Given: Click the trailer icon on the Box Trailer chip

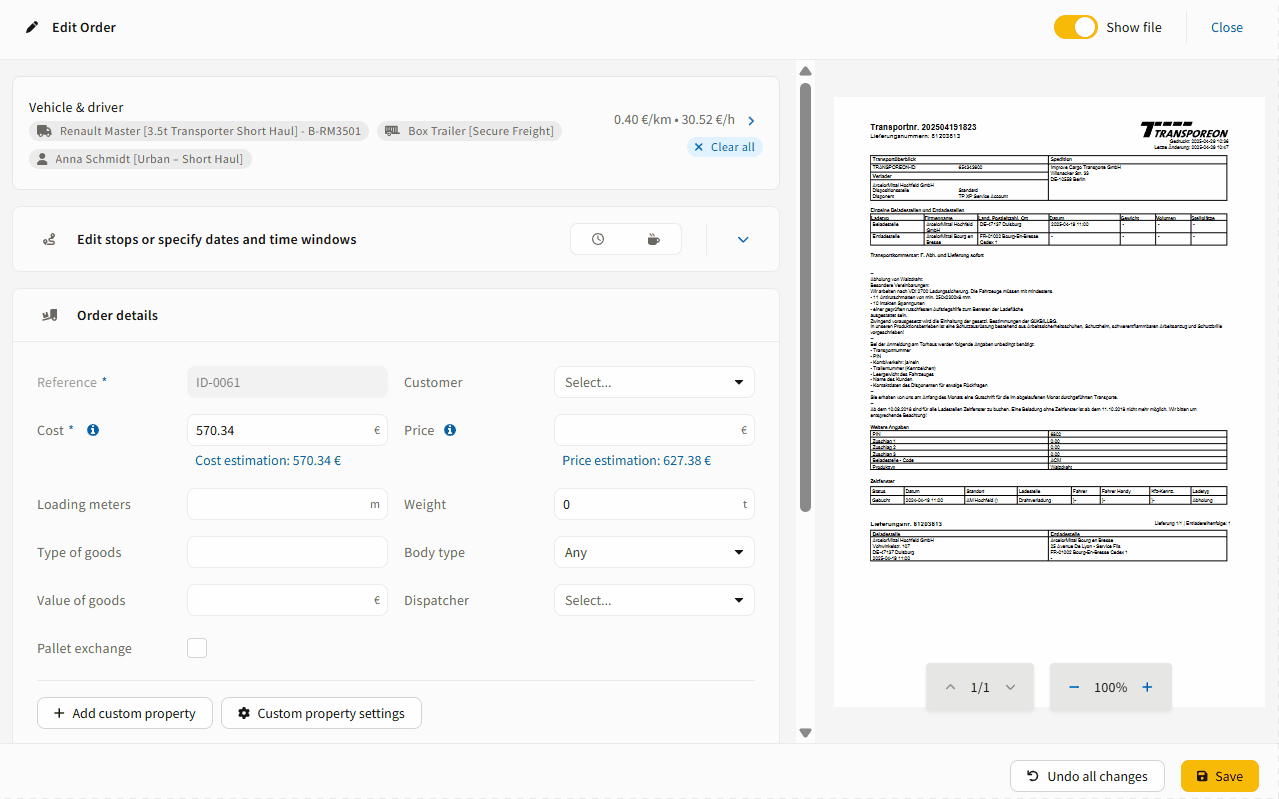Looking at the screenshot, I should (x=392, y=130).
